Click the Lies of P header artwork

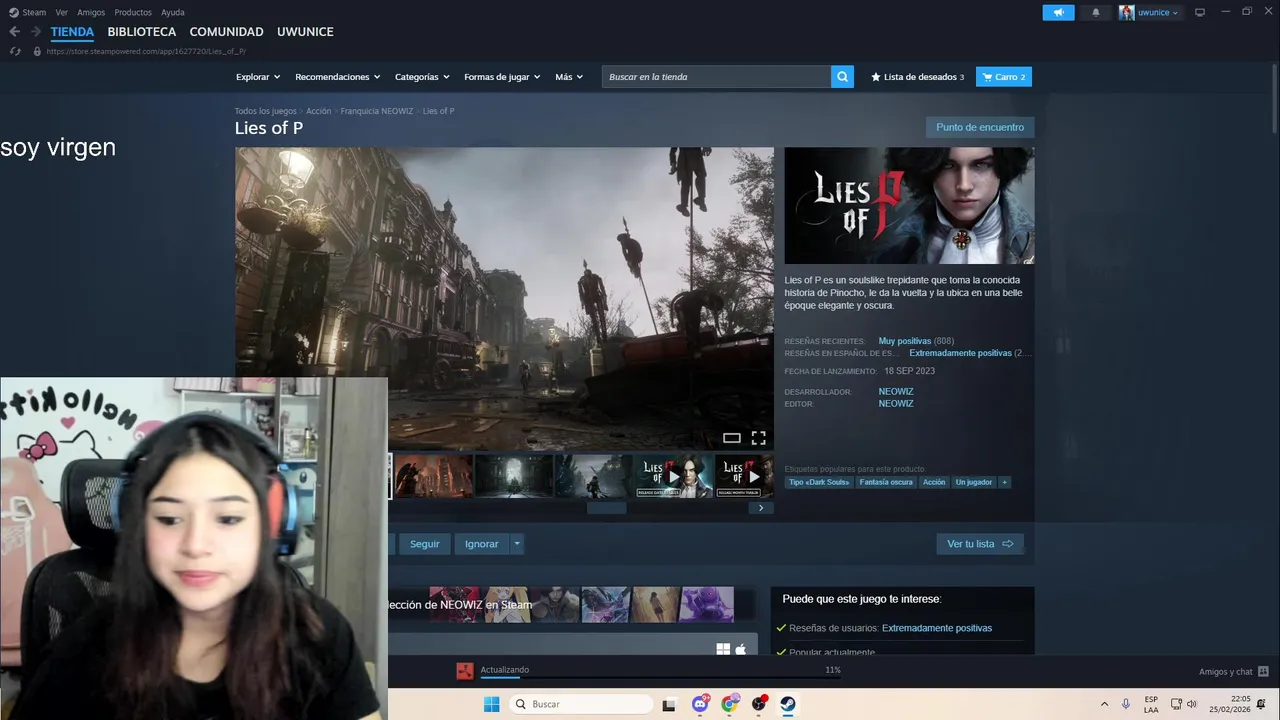point(909,205)
